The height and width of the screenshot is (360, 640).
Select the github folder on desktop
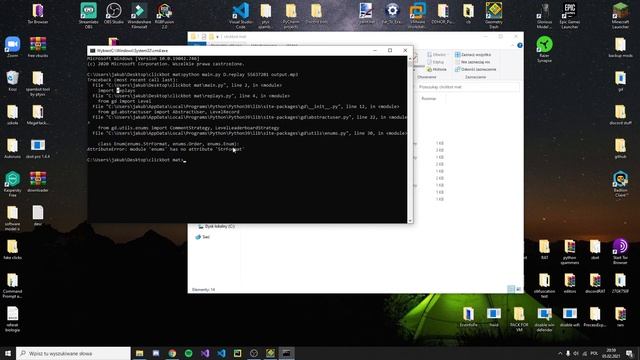click(620, 149)
